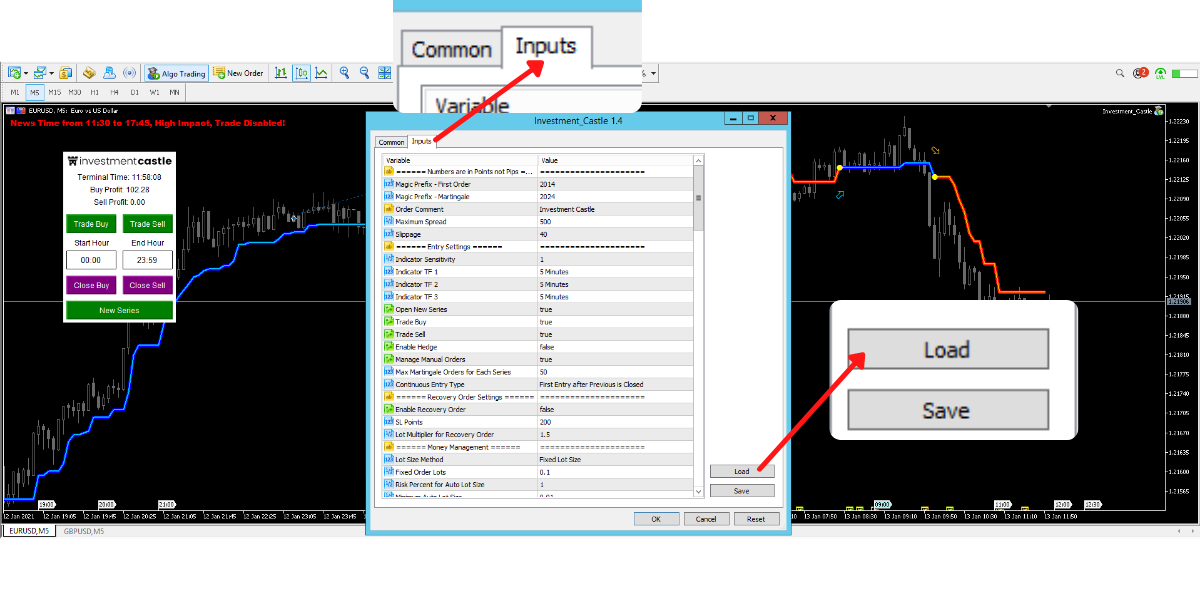
Task: Select the H1 timeframe
Action: click(x=95, y=92)
